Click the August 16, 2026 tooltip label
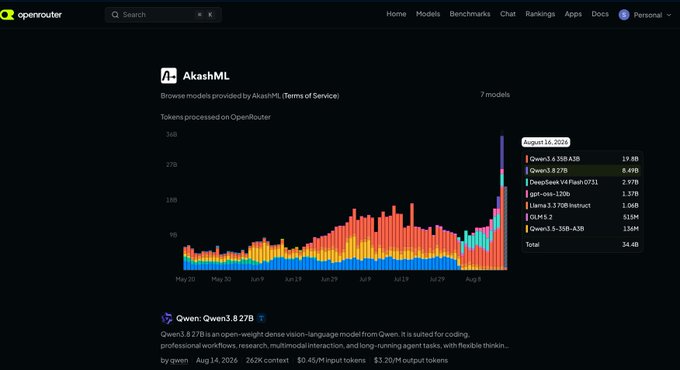 [546, 142]
